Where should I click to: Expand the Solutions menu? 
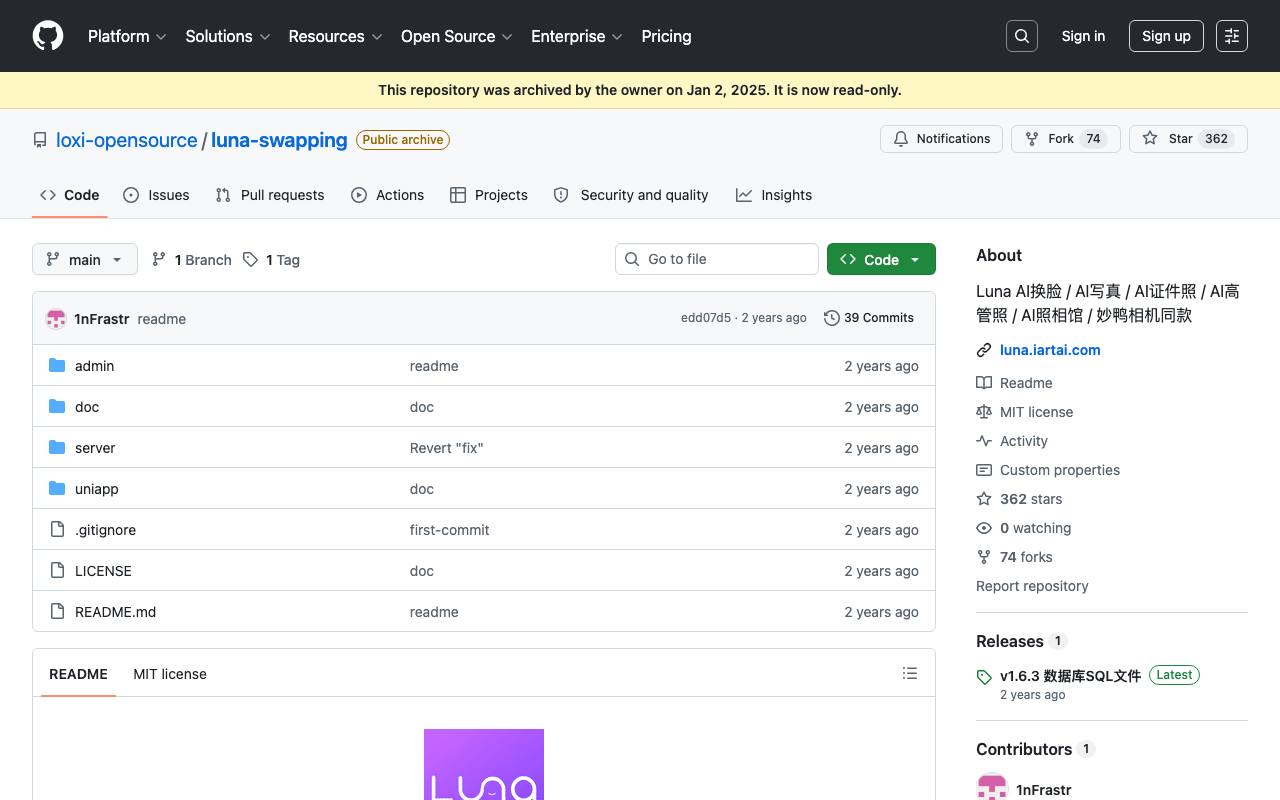(228, 36)
